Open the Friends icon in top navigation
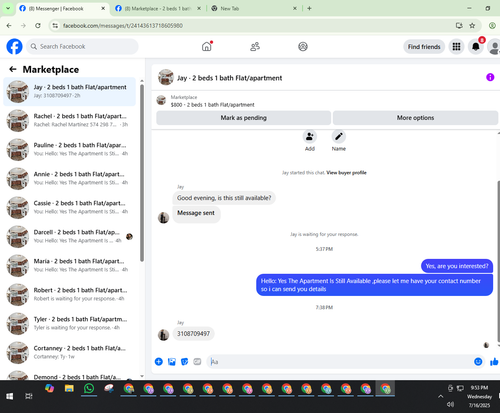 coord(255,47)
